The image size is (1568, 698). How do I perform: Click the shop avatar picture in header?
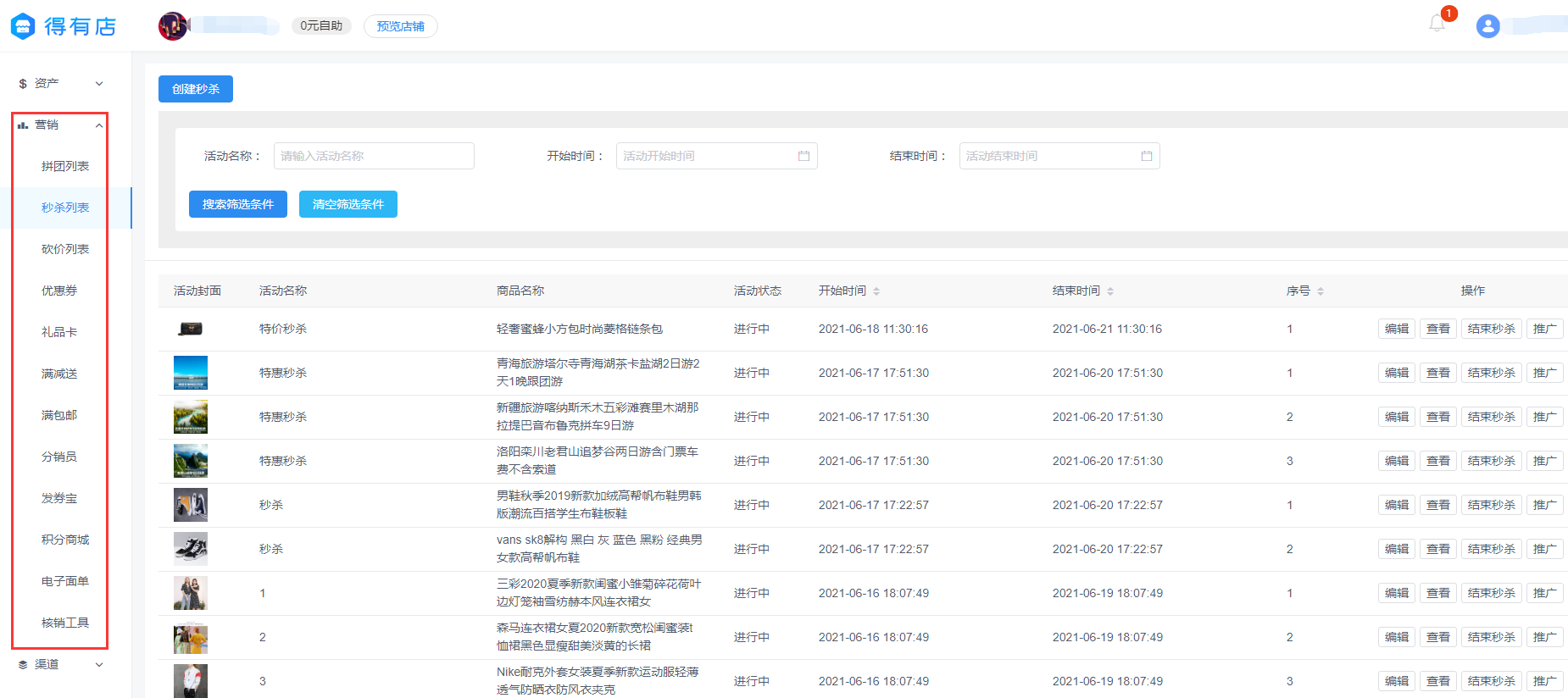tap(173, 26)
